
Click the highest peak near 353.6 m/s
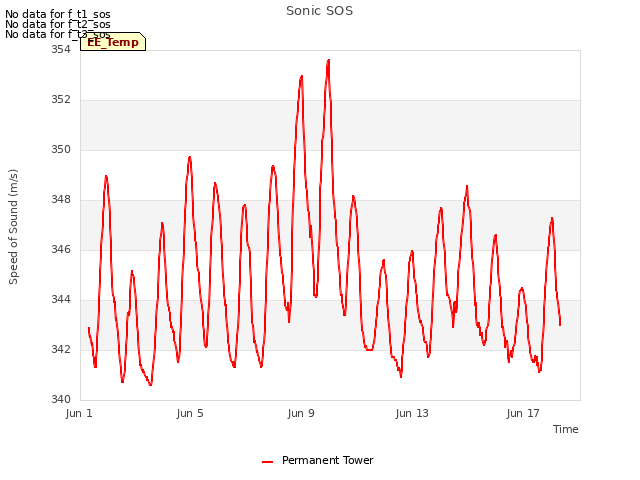pos(328,60)
